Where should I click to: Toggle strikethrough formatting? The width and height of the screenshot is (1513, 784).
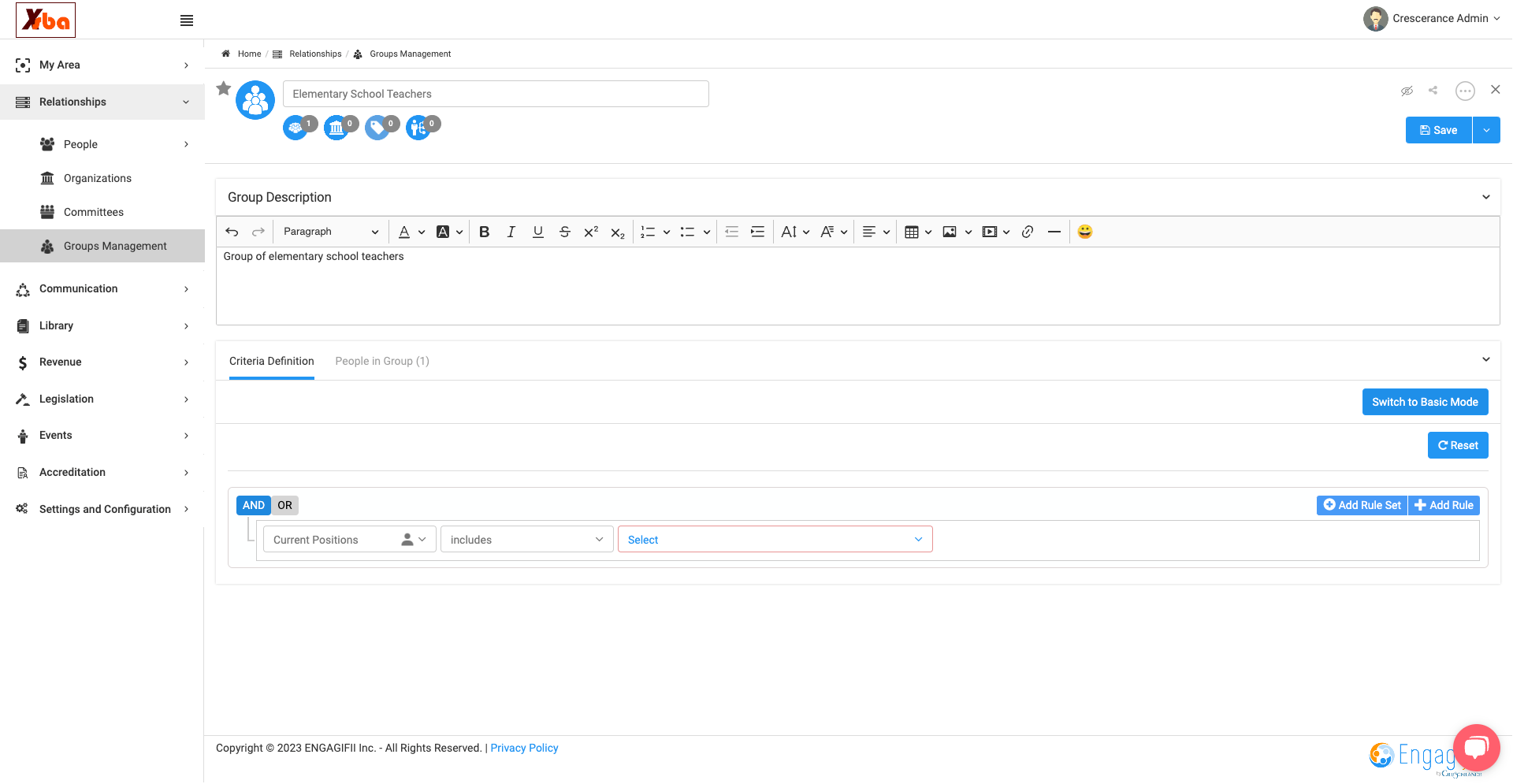point(565,232)
